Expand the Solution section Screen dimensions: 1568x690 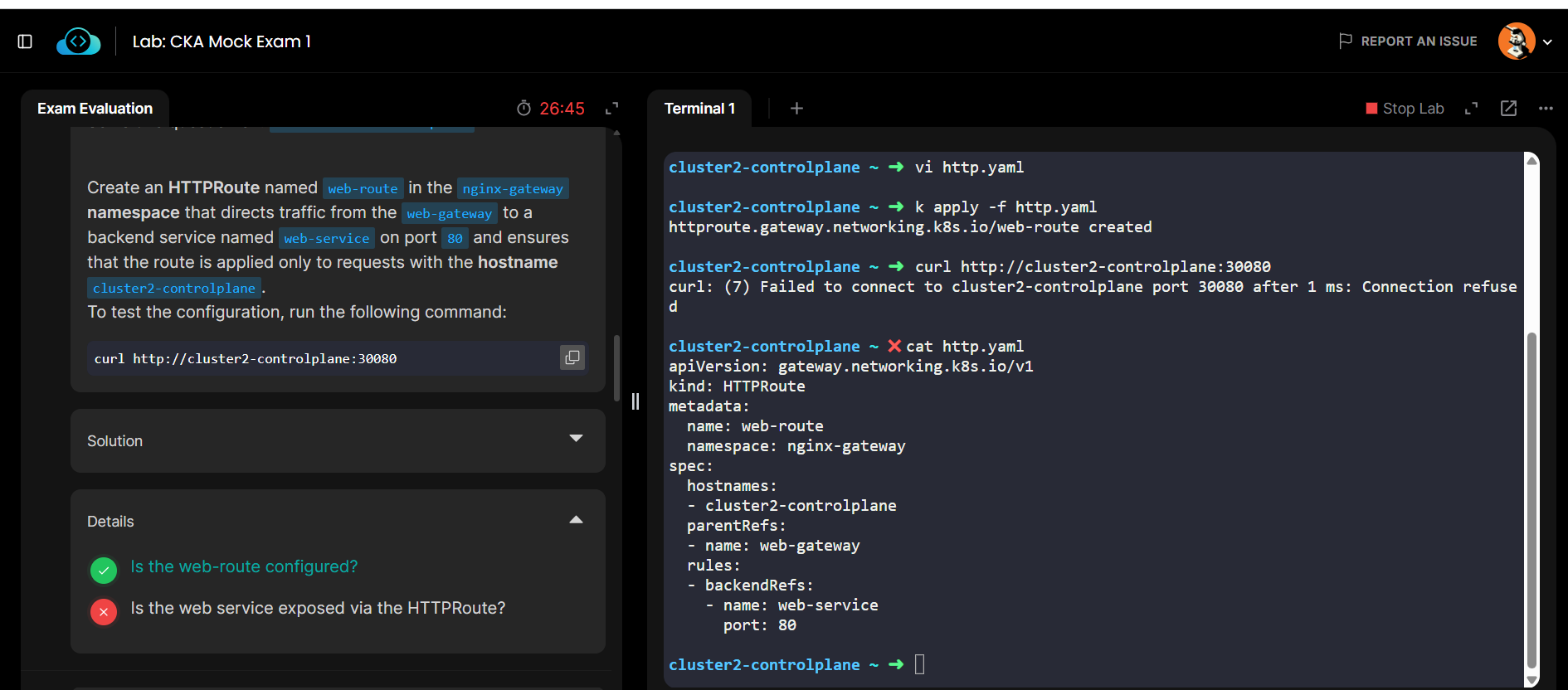click(576, 439)
